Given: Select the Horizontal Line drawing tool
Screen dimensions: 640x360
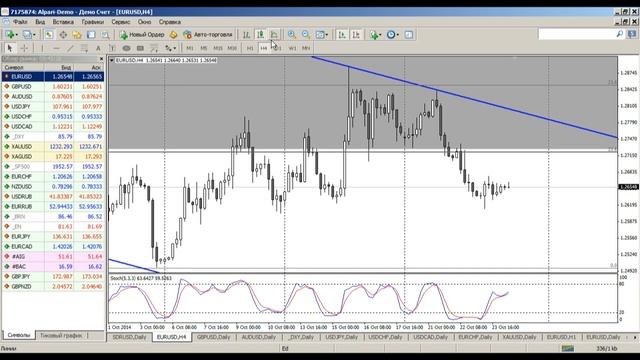Looking at the screenshot, I should pos(56,48).
